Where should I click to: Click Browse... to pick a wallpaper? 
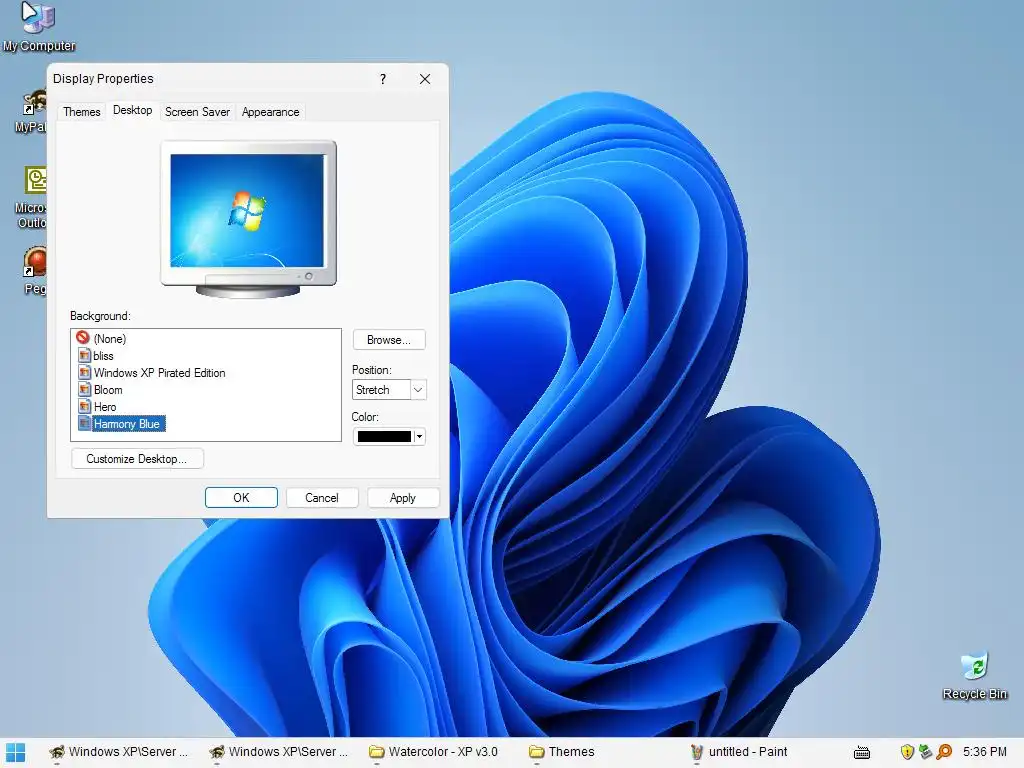(x=389, y=340)
